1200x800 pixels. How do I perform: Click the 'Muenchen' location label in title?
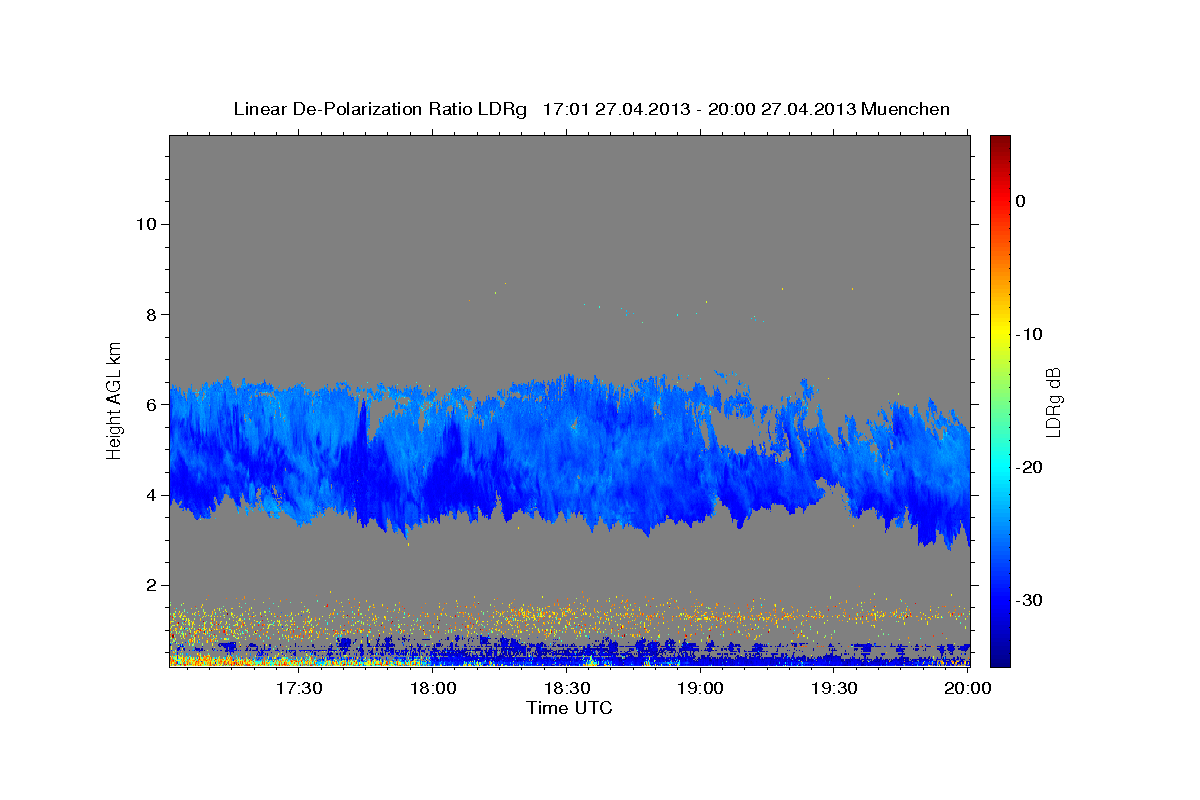(x=906, y=109)
